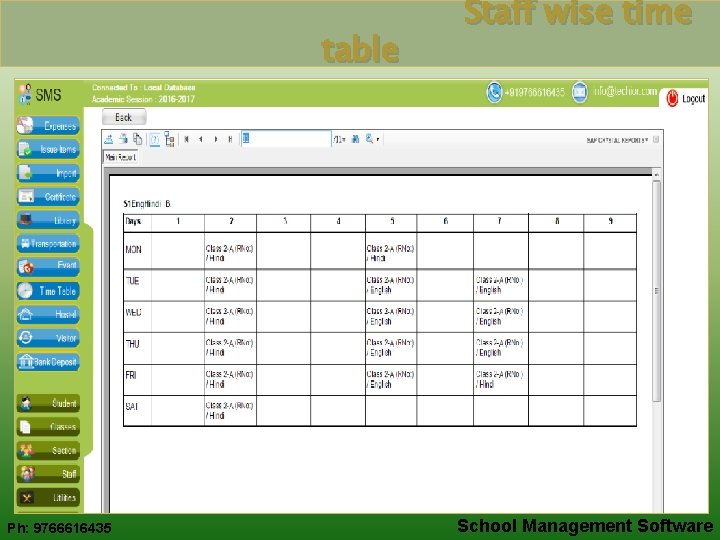Click the SAP Crystal Reports label
The image size is (720, 540).
pyautogui.click(x=617, y=140)
